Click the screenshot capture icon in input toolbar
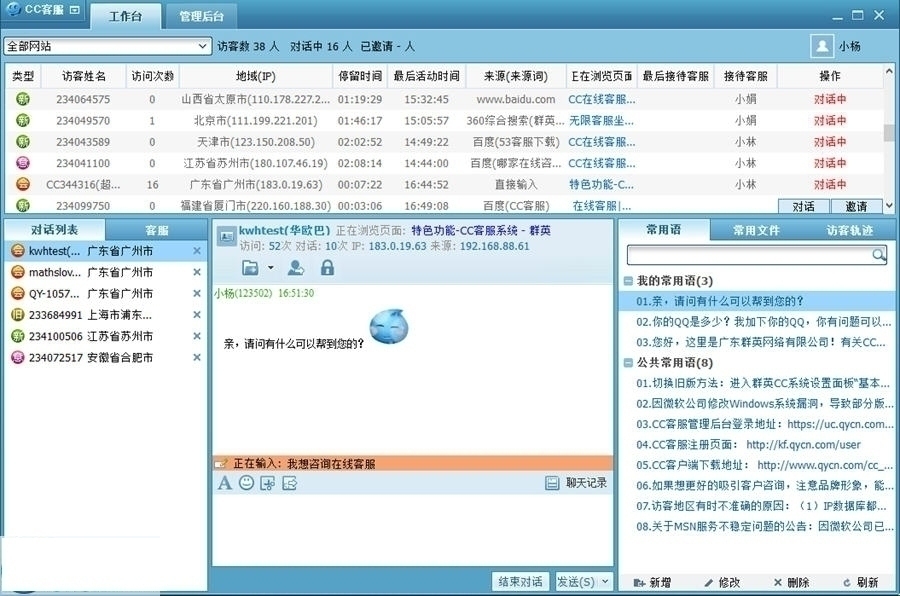 [x=267, y=483]
